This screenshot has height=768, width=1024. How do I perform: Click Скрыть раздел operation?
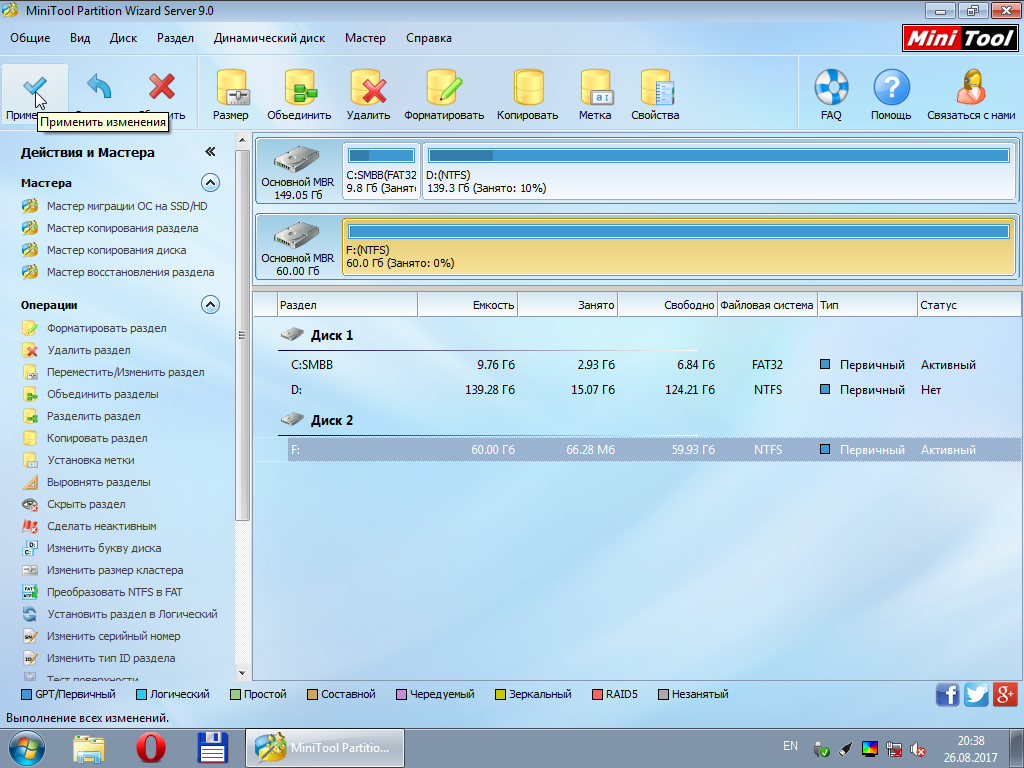click(74, 504)
